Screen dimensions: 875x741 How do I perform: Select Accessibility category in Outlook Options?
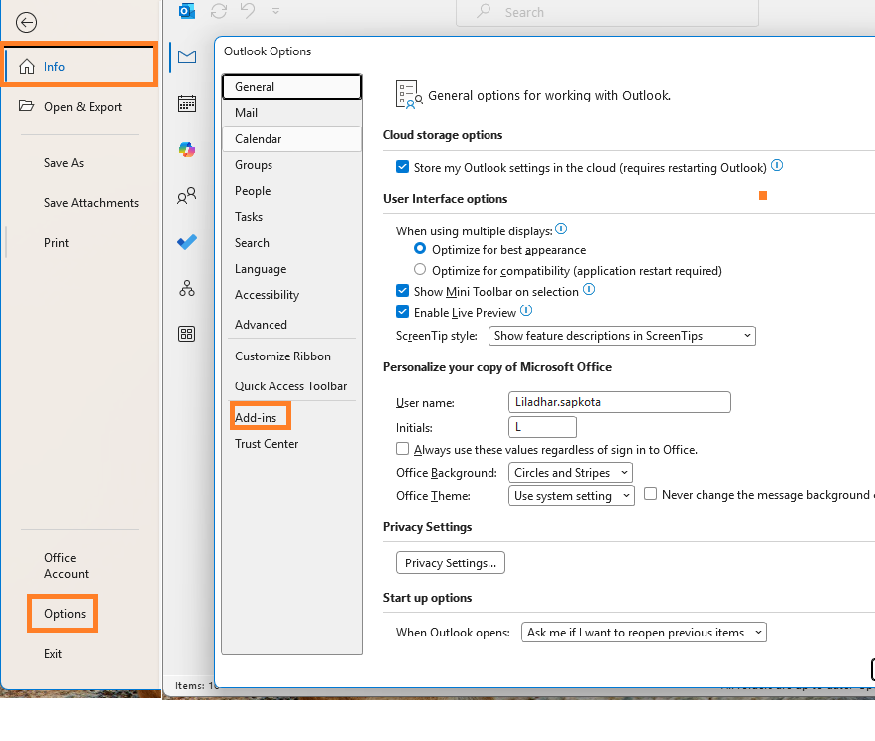(x=292, y=295)
